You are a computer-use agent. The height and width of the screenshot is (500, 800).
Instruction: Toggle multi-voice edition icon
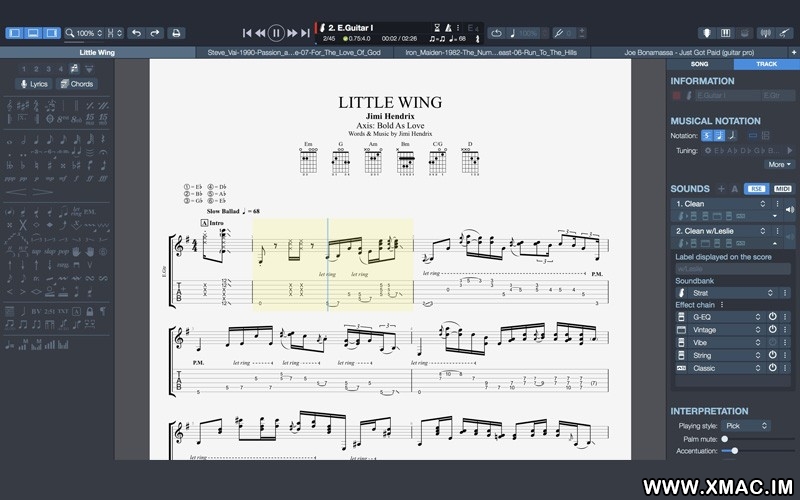pyautogui.click(x=74, y=69)
